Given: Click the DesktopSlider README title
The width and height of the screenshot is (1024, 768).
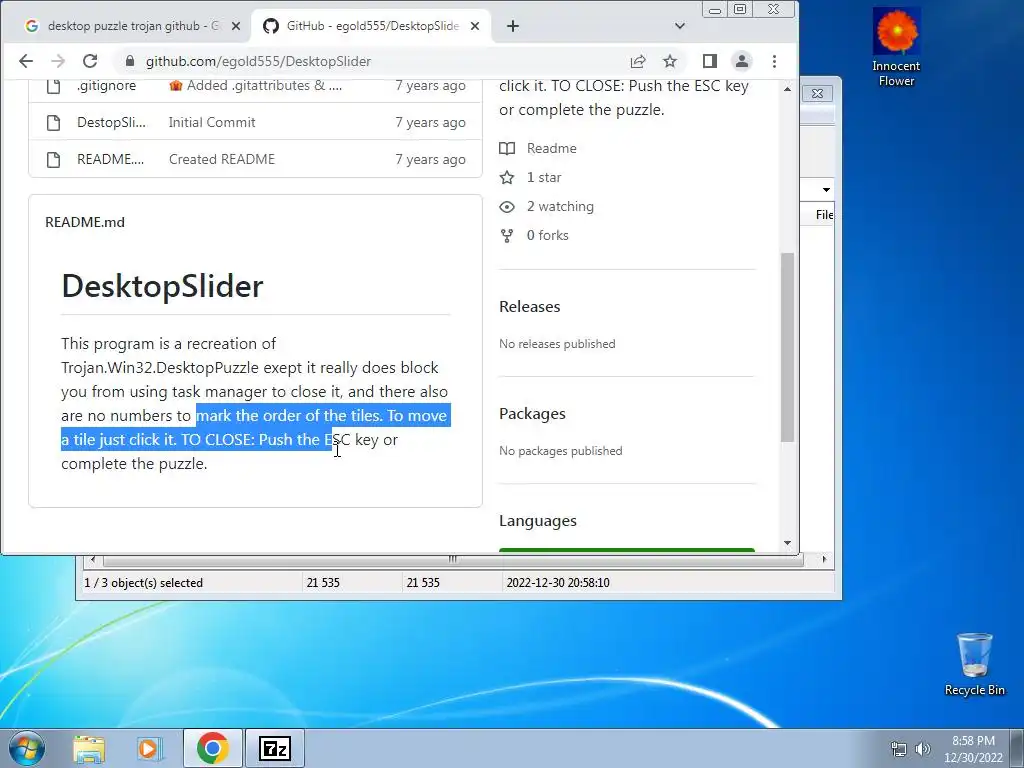Looking at the screenshot, I should coord(162,286).
